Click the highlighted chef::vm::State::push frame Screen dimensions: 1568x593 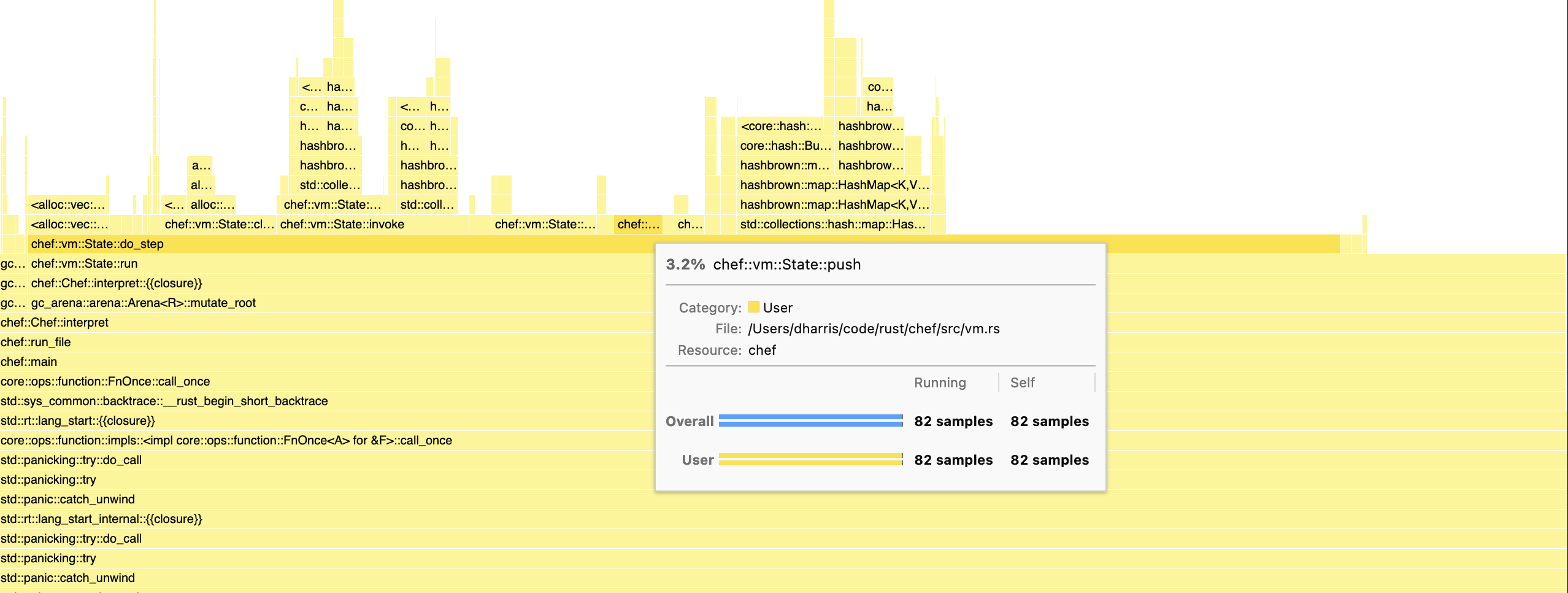(639, 225)
